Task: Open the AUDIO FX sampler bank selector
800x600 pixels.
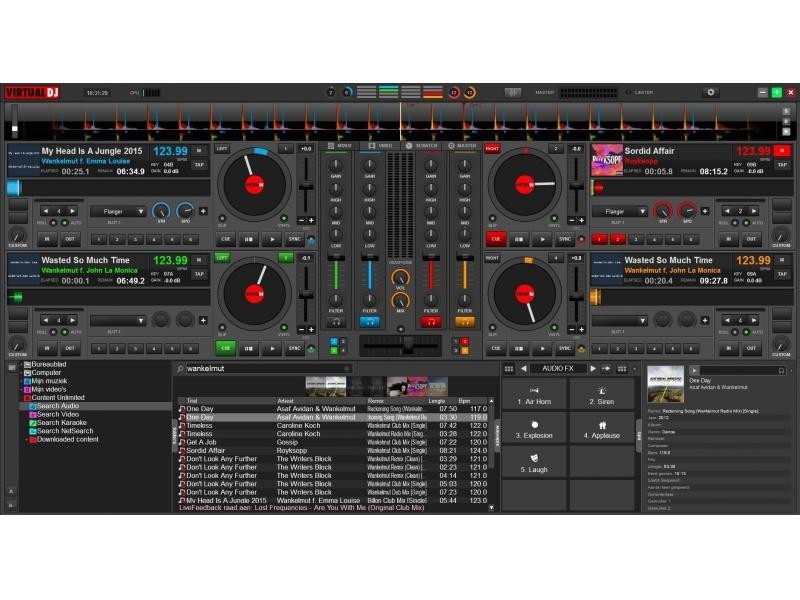Action: point(558,368)
